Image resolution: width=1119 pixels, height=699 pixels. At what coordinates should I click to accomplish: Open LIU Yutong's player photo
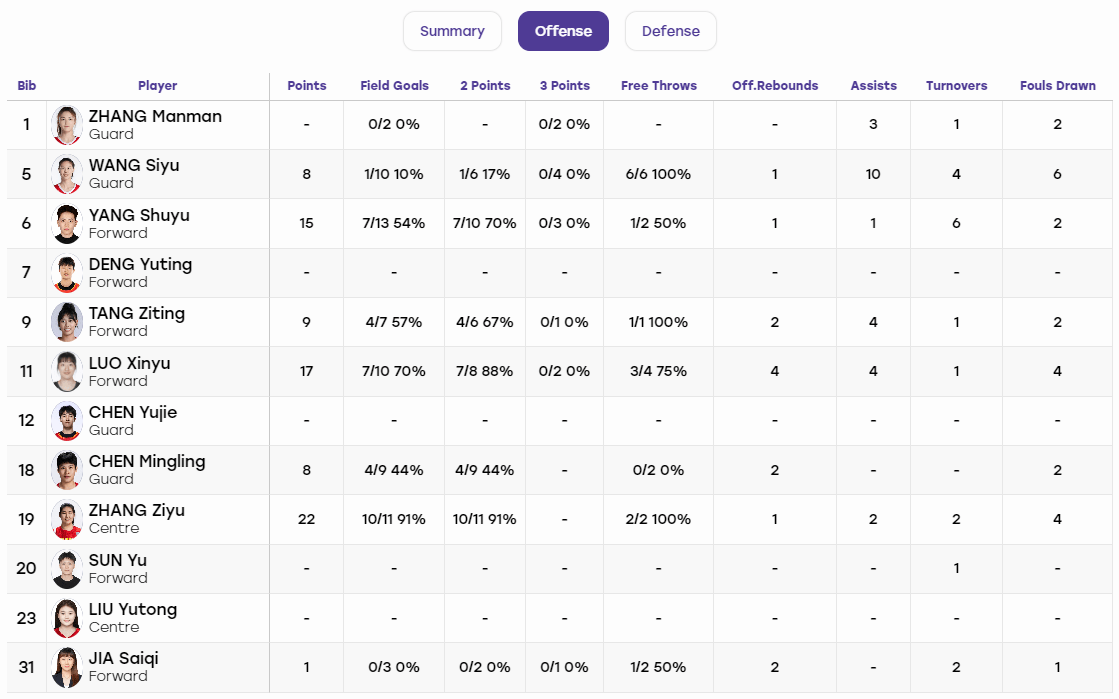(67, 618)
